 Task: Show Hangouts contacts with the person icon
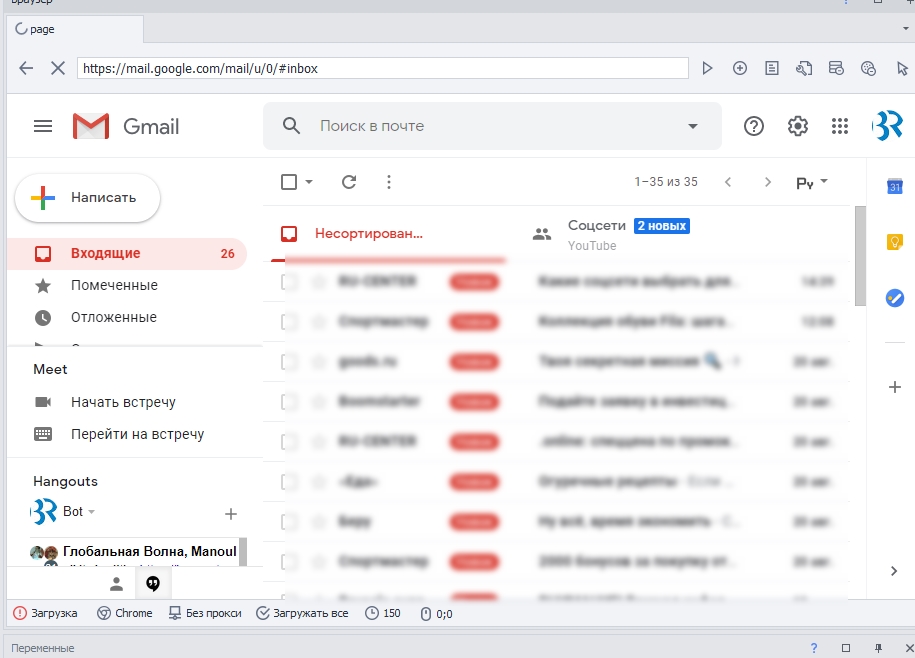(117, 583)
